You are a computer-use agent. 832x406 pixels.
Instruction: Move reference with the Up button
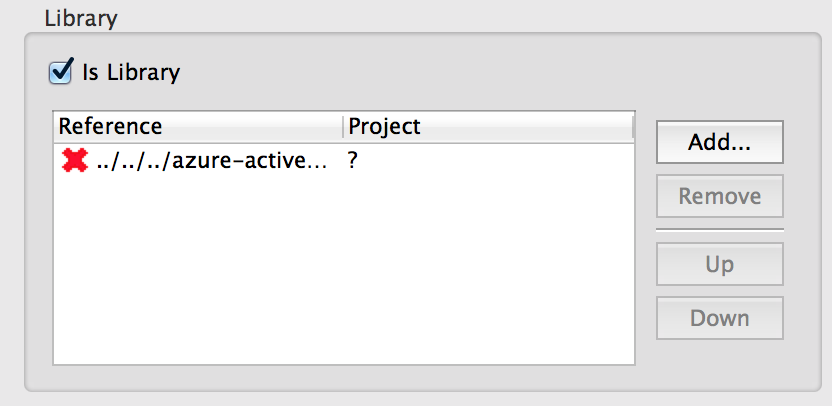coord(719,265)
